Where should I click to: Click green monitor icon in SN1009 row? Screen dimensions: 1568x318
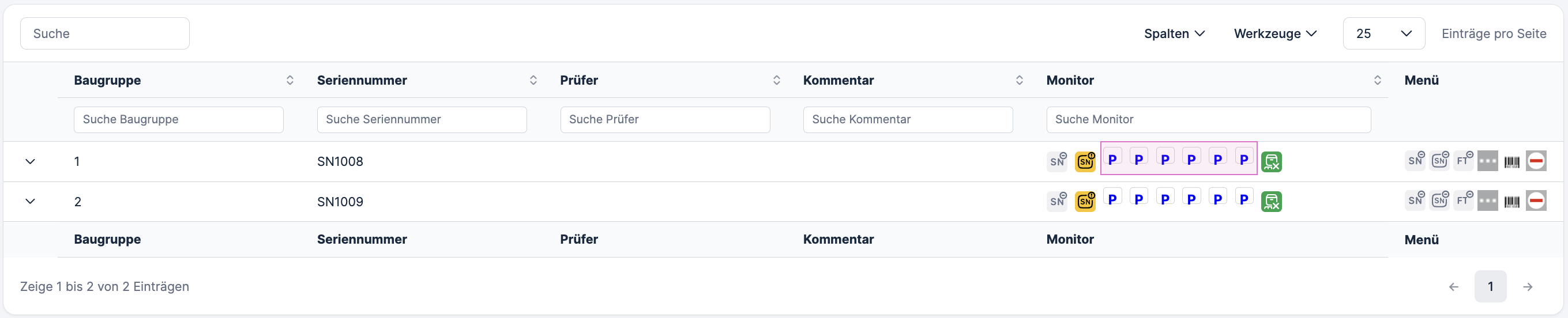pyautogui.click(x=1271, y=201)
